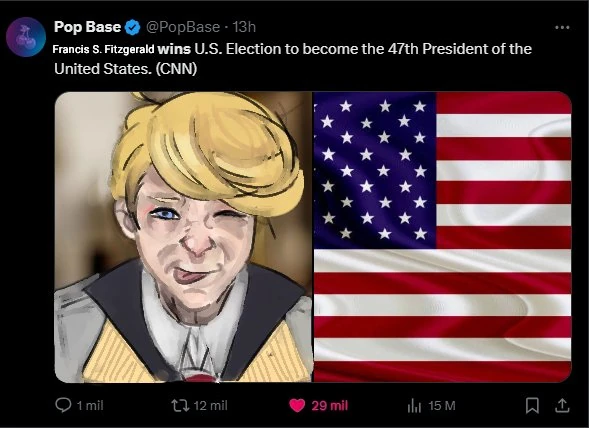Open the 13h timestamp permalink

(x=244, y=27)
